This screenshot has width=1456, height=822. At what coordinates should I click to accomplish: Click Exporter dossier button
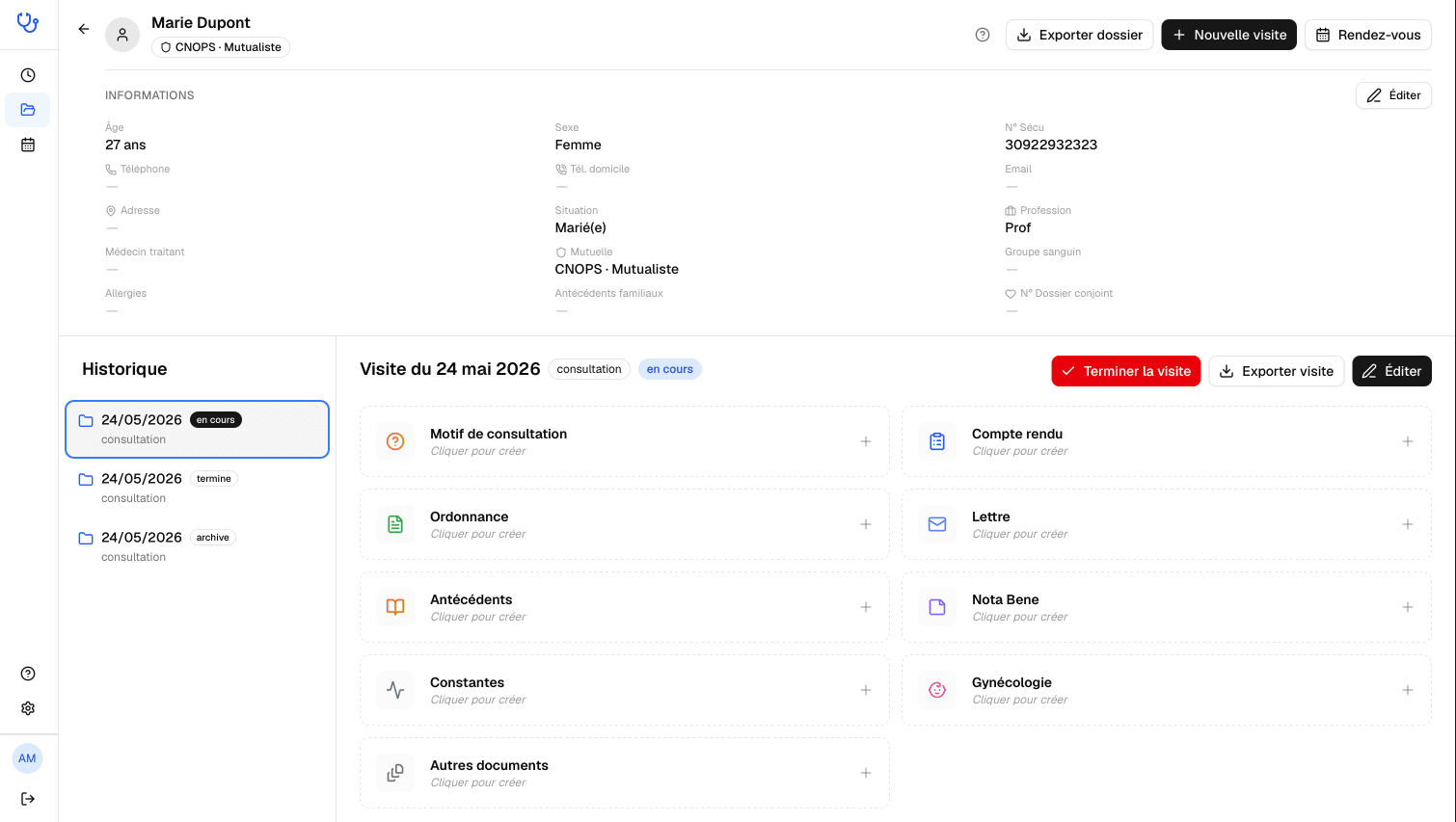1080,35
